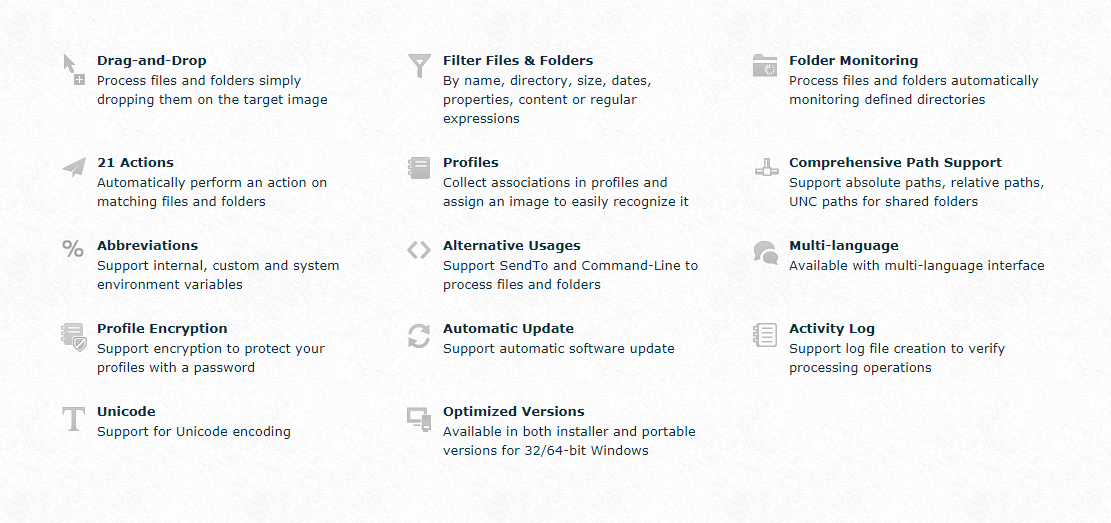Click the Drag-and-Drop cursor icon

[x=74, y=69]
